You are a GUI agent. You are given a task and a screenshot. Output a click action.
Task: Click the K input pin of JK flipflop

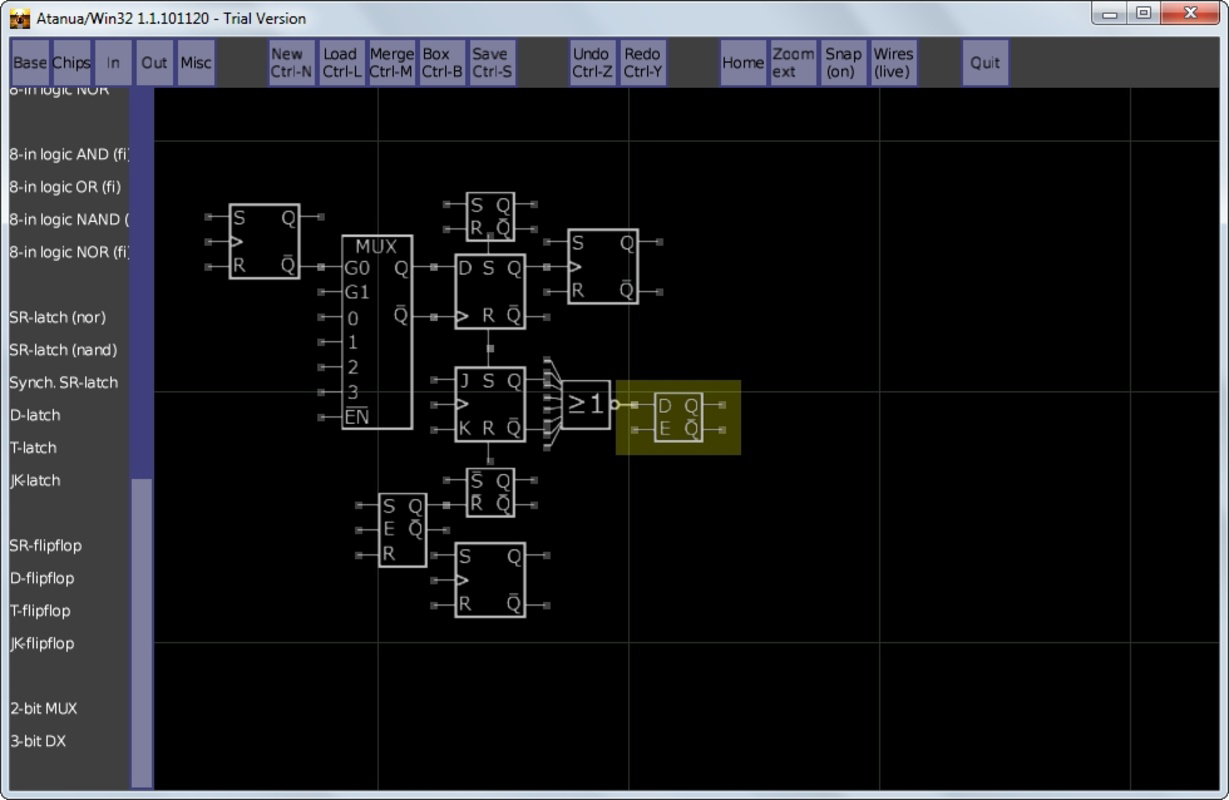tap(434, 430)
